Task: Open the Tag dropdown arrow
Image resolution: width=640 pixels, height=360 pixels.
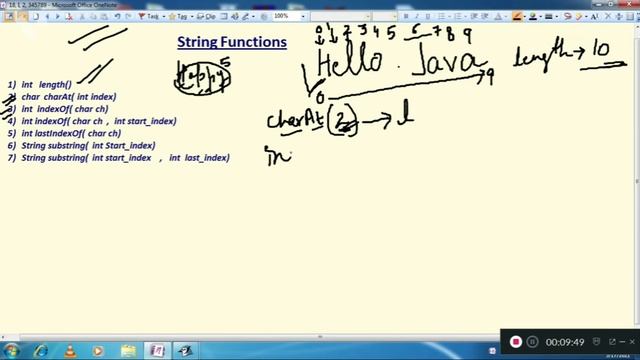Action: 192,17
